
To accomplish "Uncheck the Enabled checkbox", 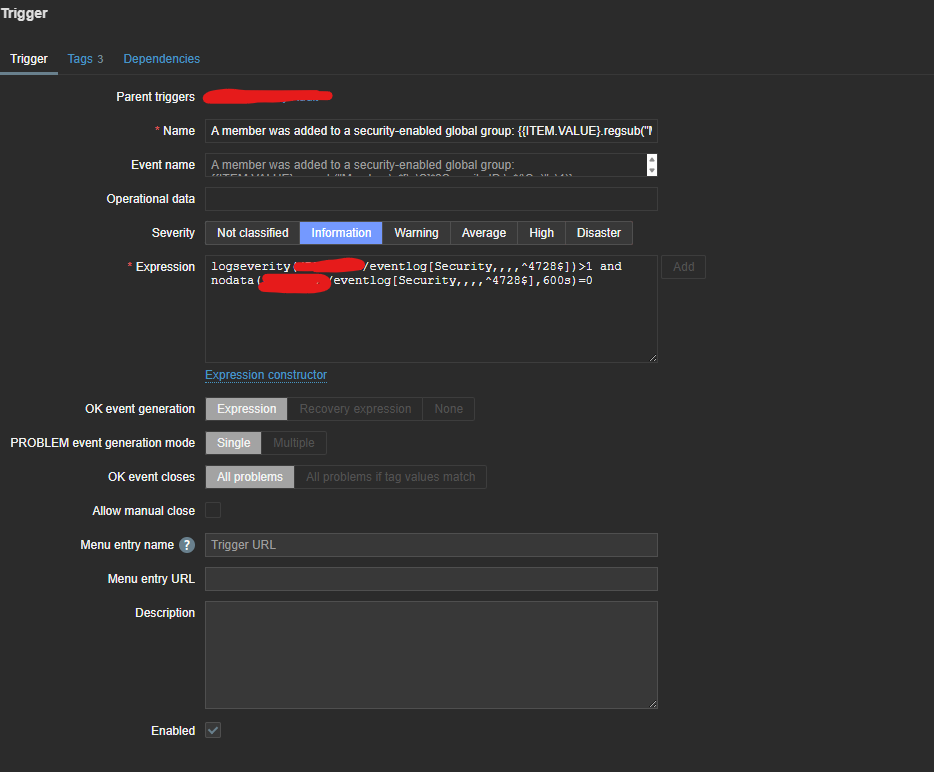I will pos(213,730).
